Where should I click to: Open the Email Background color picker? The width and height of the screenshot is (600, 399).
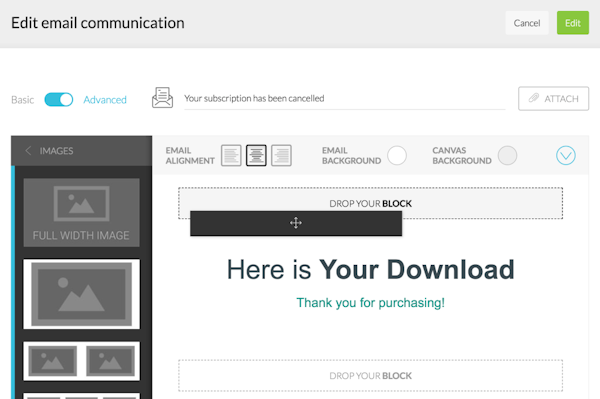coord(397,155)
